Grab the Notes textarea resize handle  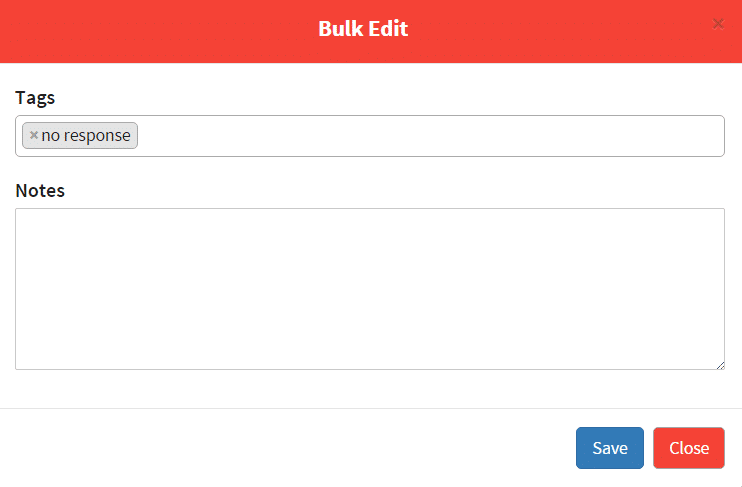[720, 365]
